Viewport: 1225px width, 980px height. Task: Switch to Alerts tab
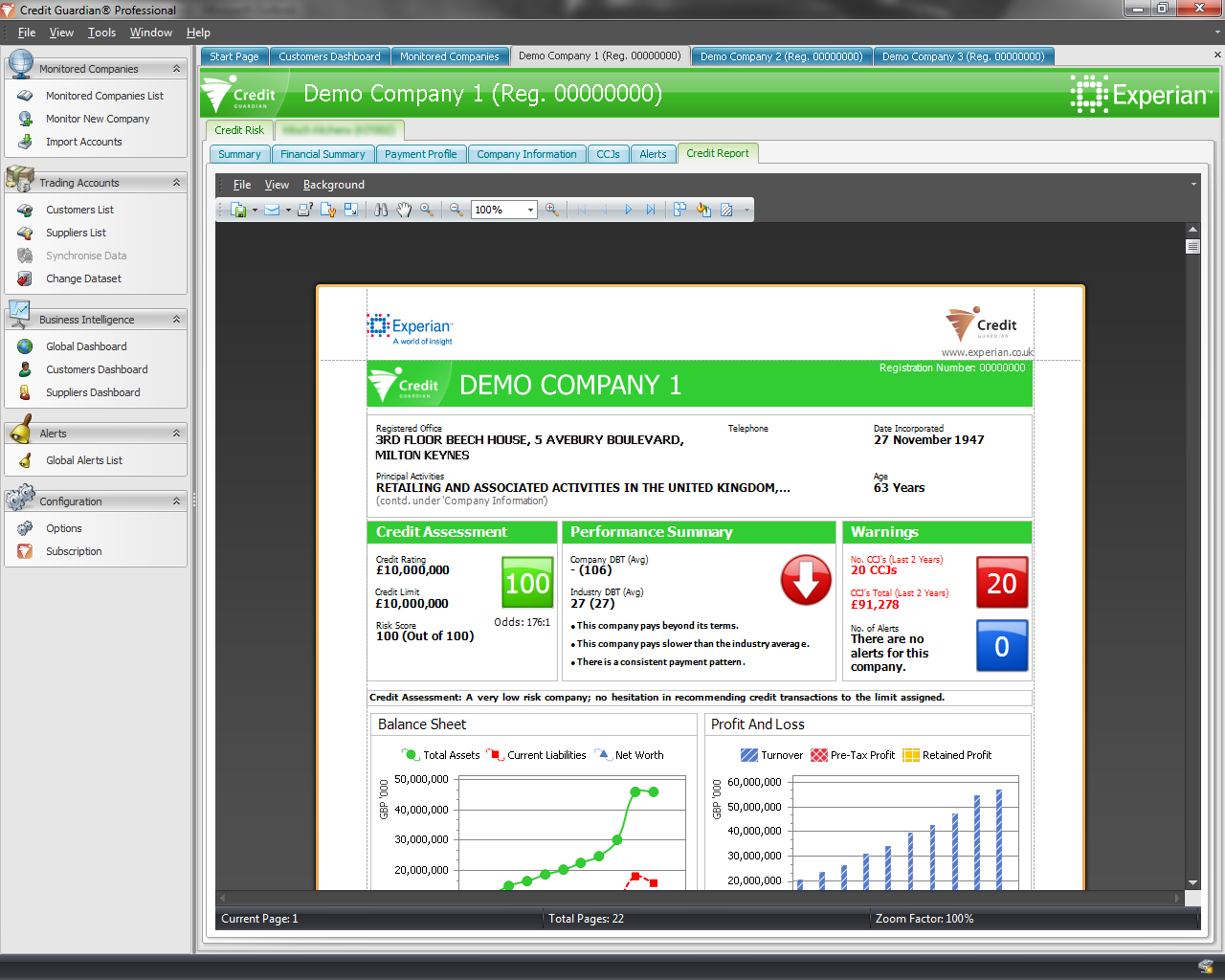click(654, 154)
